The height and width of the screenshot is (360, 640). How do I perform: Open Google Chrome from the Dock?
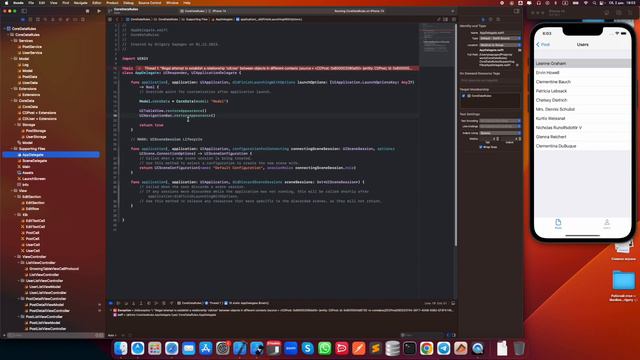(427, 348)
